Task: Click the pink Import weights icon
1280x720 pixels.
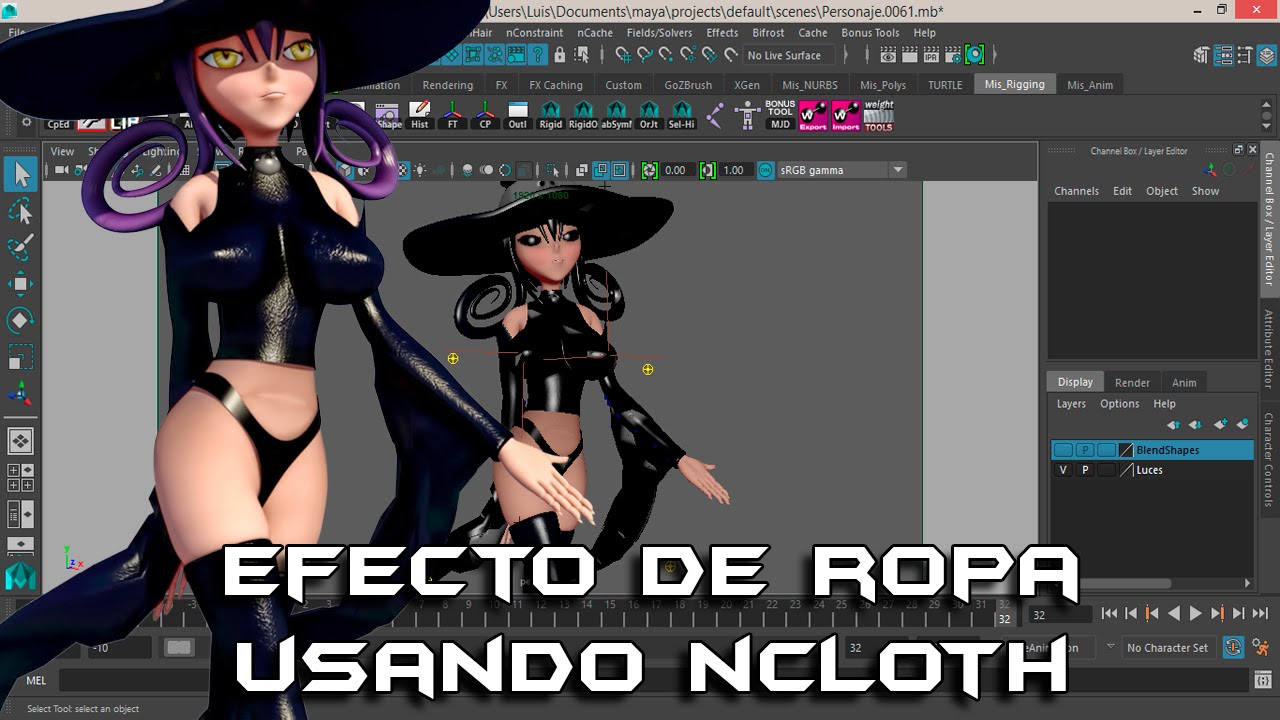Action: 846,116
